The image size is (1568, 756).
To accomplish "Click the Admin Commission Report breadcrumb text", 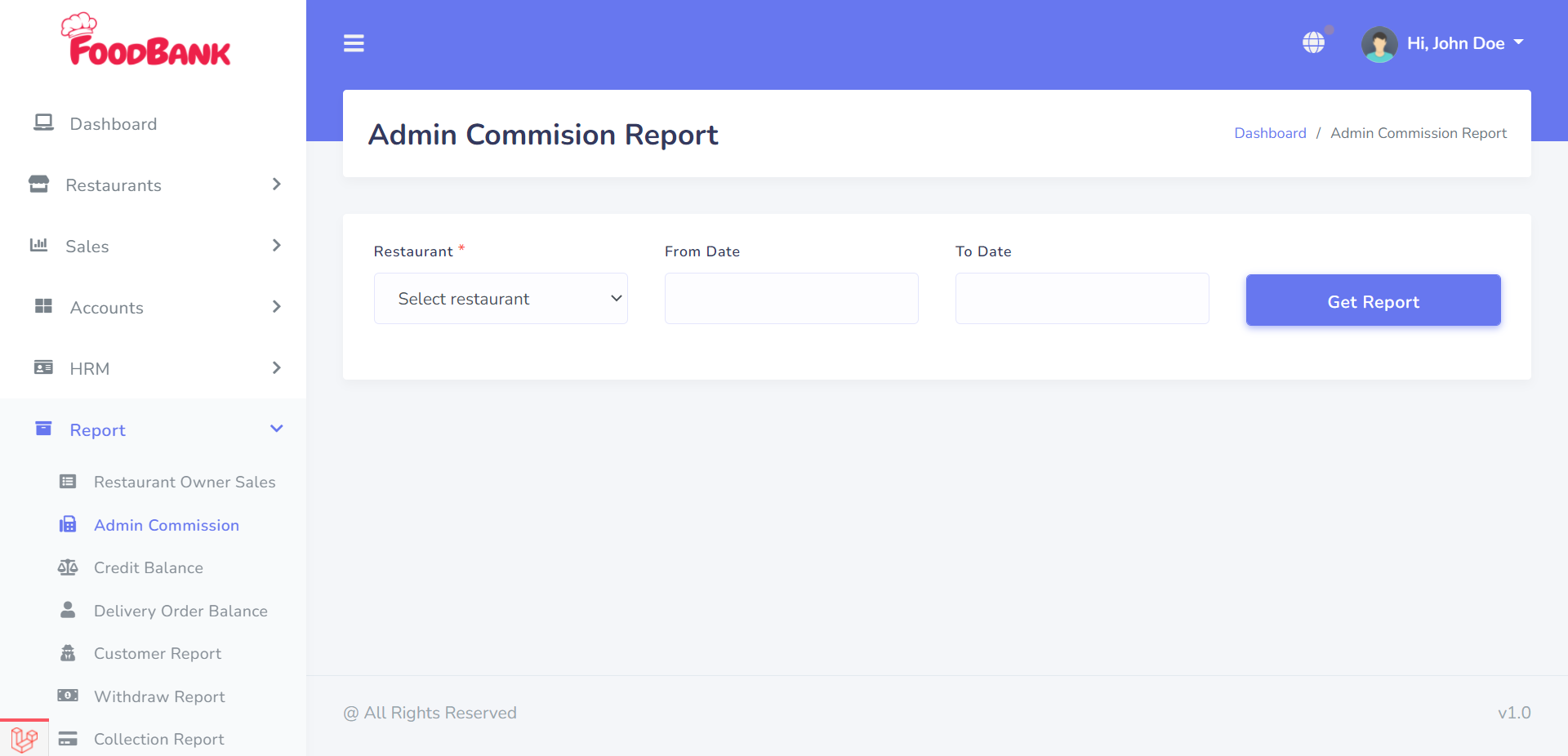I will (1419, 133).
